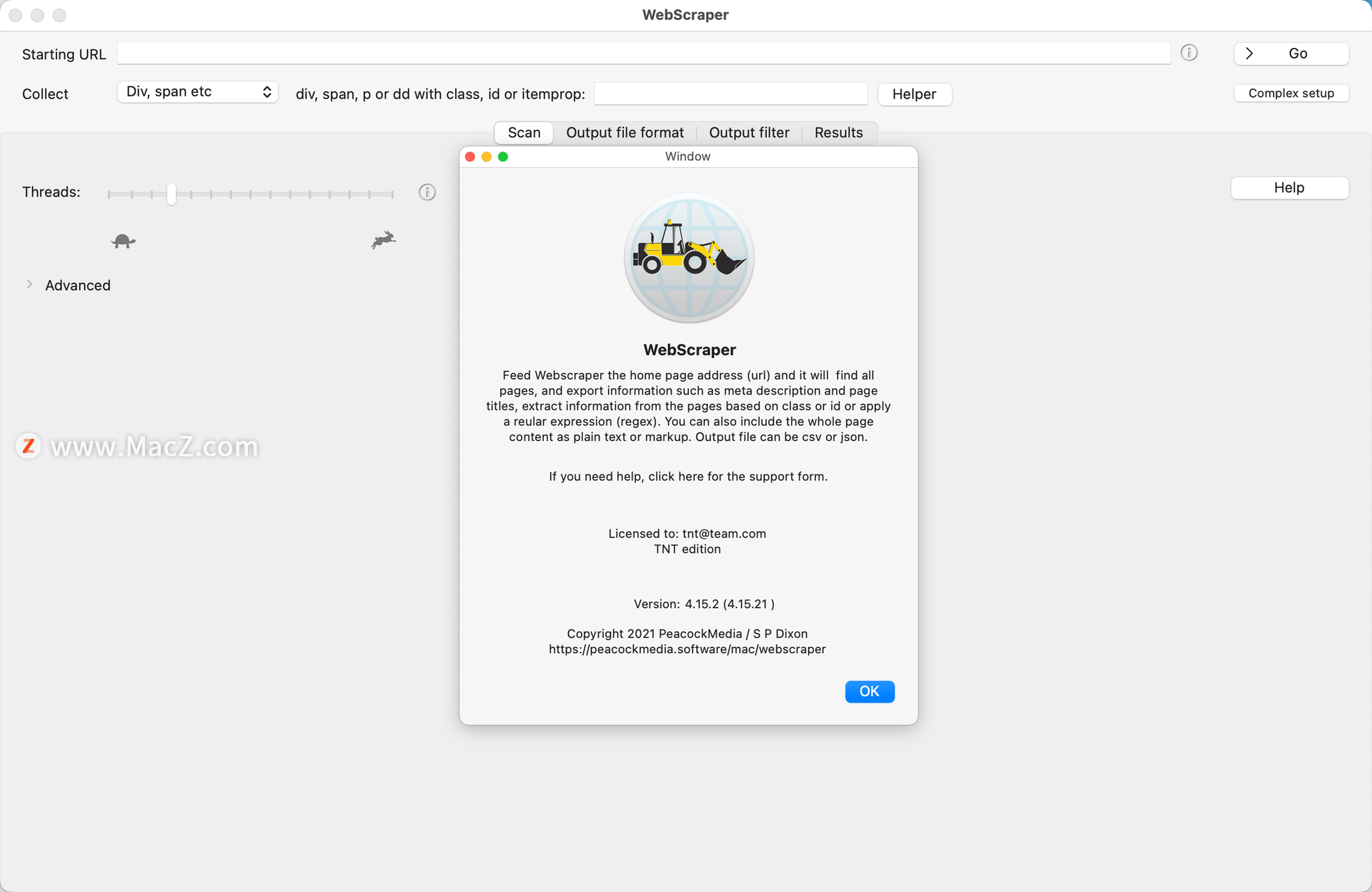1372x892 pixels.
Task: Click the support form help link text
Action: coord(687,477)
